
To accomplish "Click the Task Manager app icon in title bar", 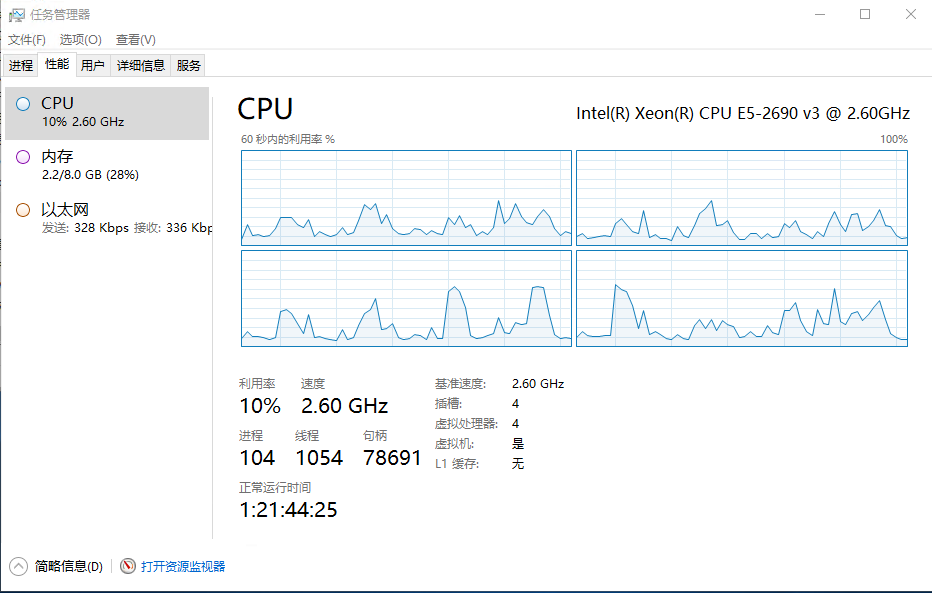I will [x=17, y=14].
